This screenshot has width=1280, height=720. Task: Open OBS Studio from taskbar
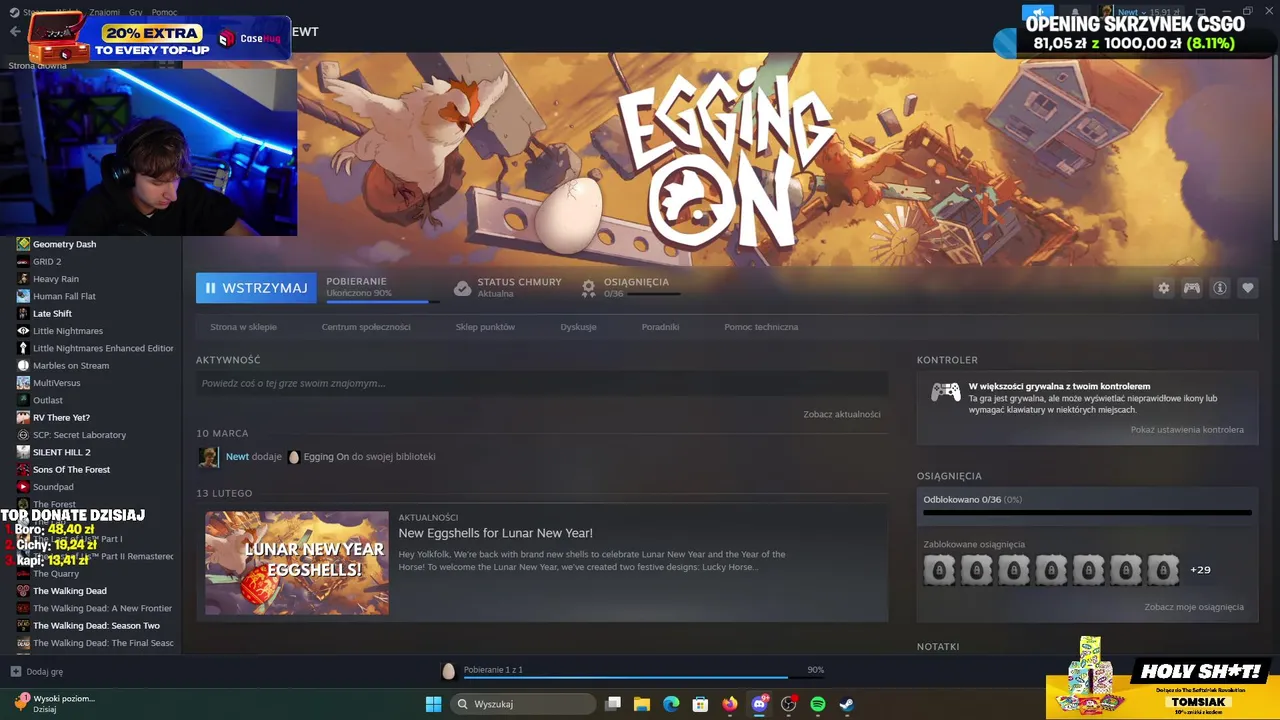click(788, 704)
